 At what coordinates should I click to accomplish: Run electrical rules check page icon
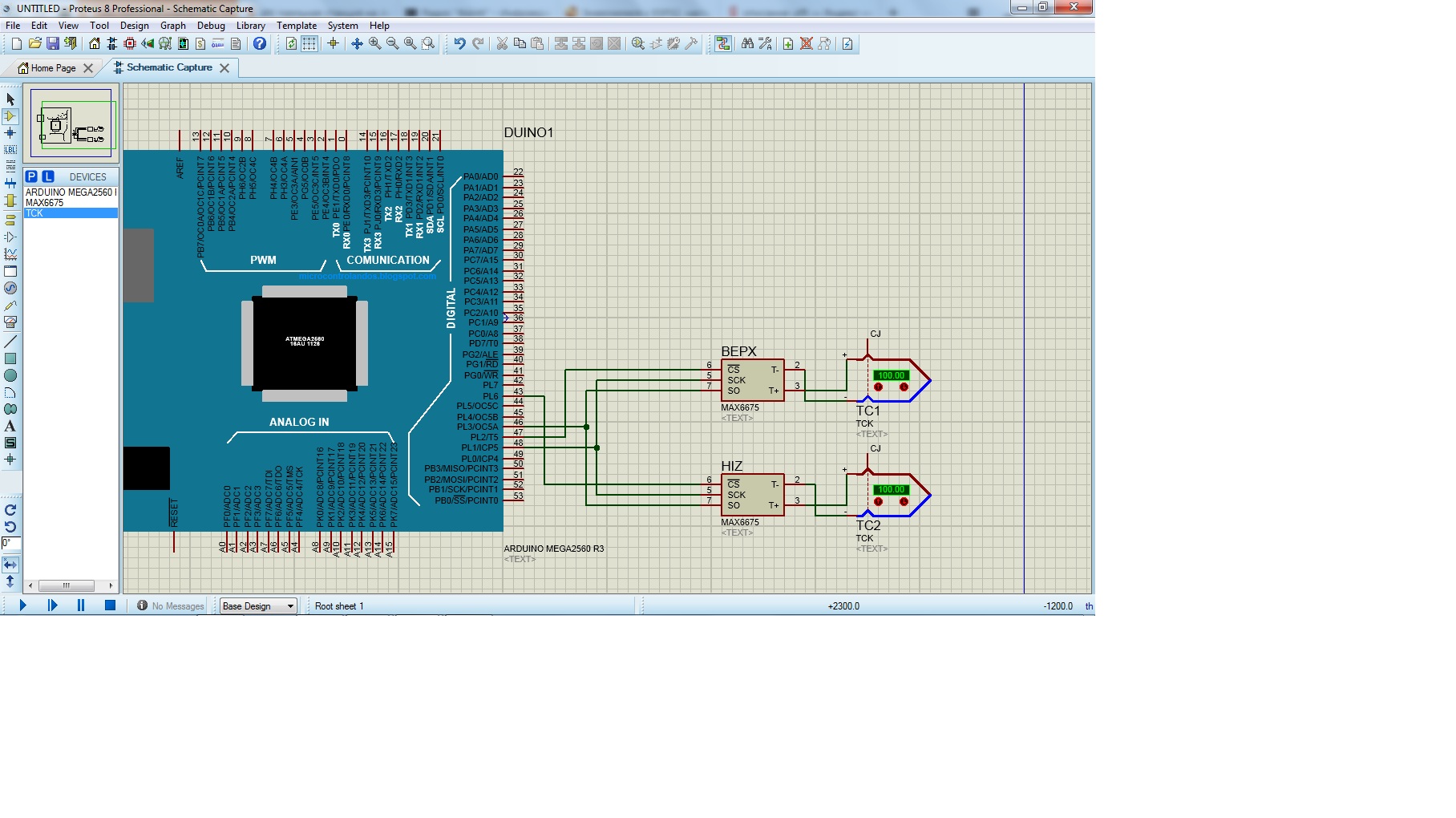click(847, 43)
